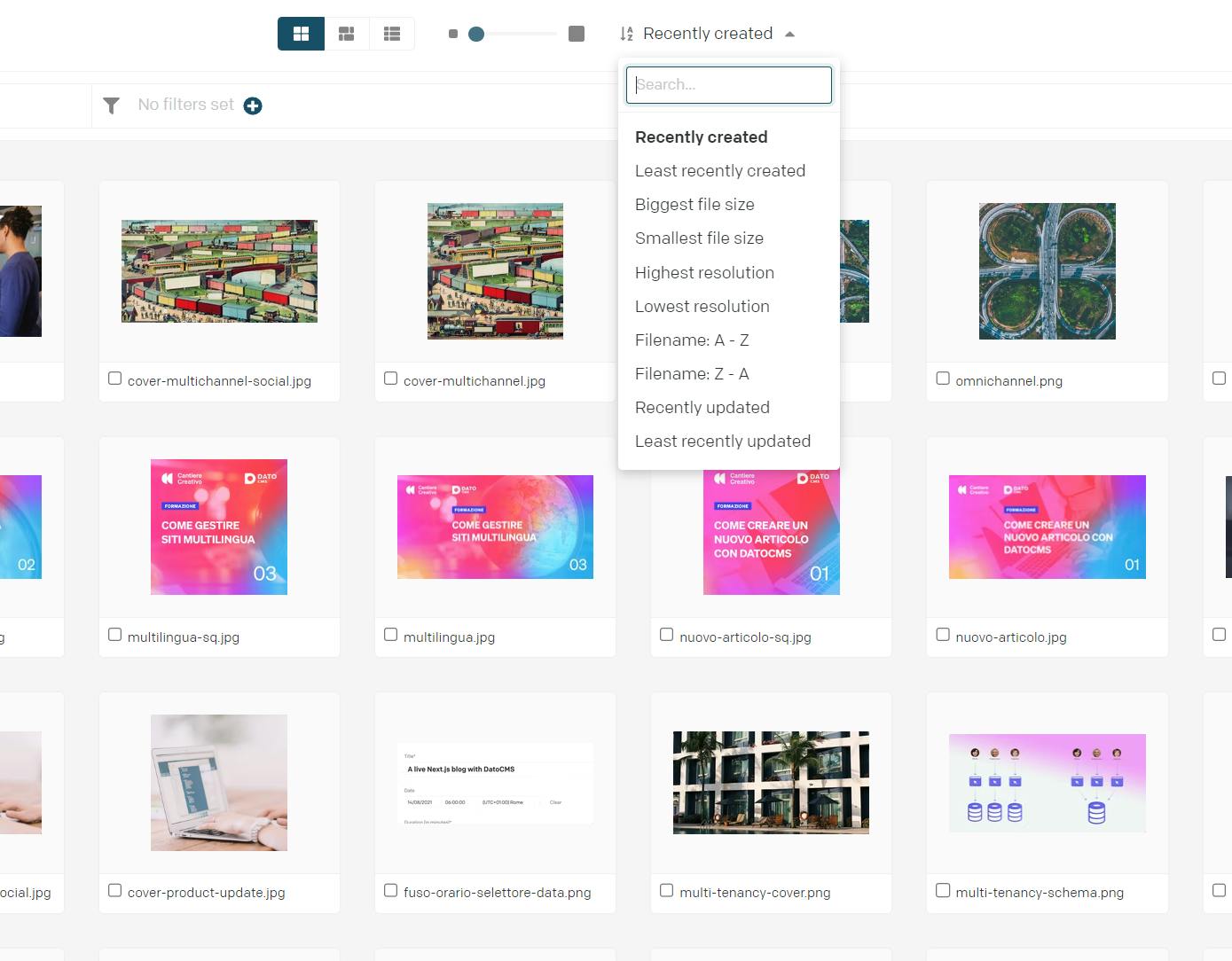Select nuovo-articolo-sq.jpg checkbox
Image resolution: width=1232 pixels, height=961 pixels.
click(666, 635)
